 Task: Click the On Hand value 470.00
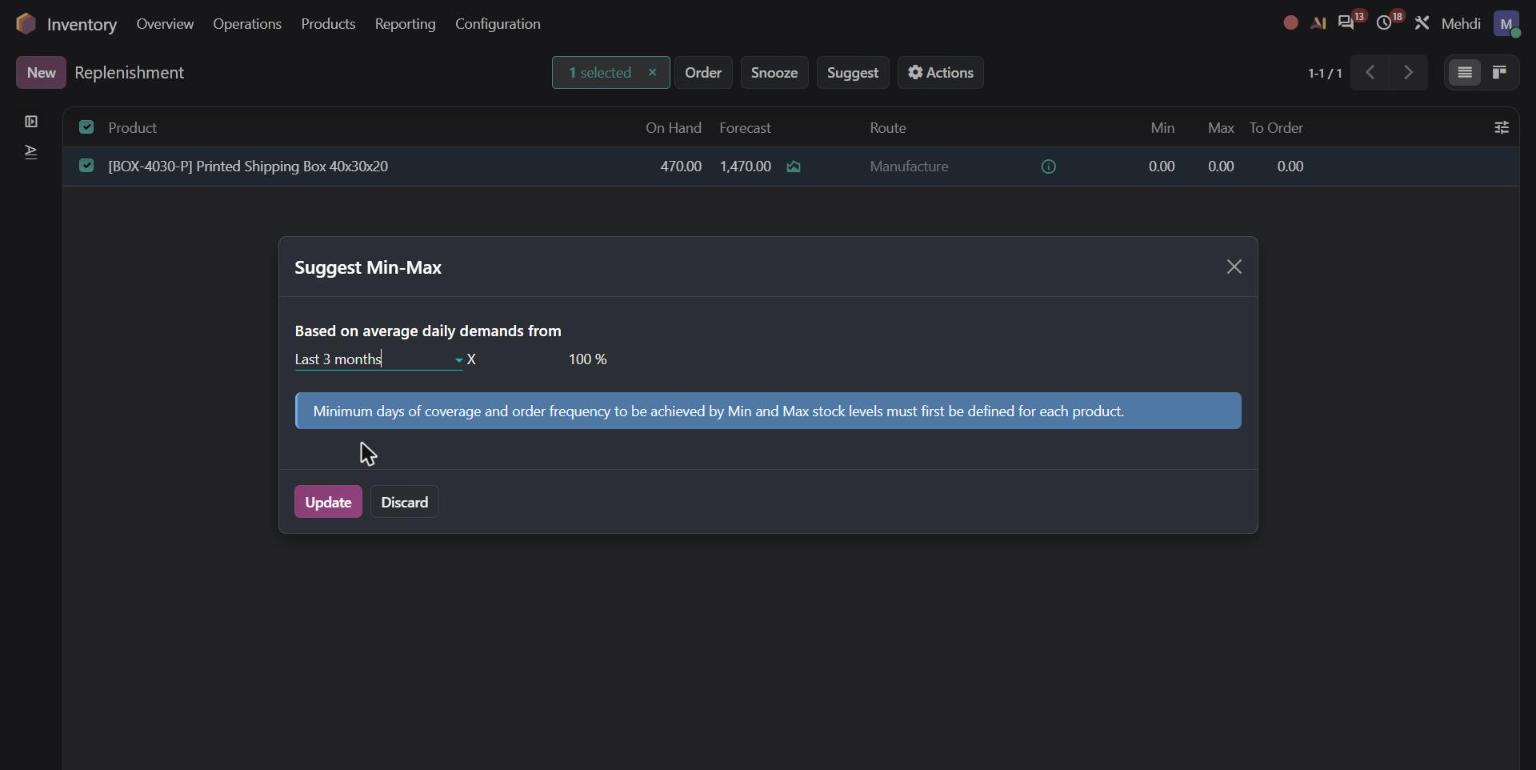[681, 166]
